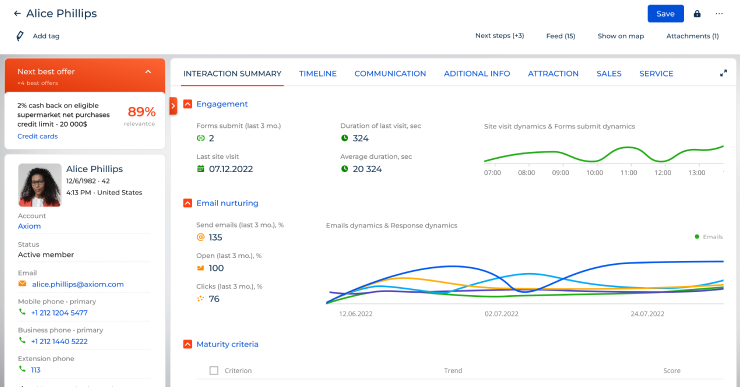Click the emails dynamics line chart

tap(525, 281)
